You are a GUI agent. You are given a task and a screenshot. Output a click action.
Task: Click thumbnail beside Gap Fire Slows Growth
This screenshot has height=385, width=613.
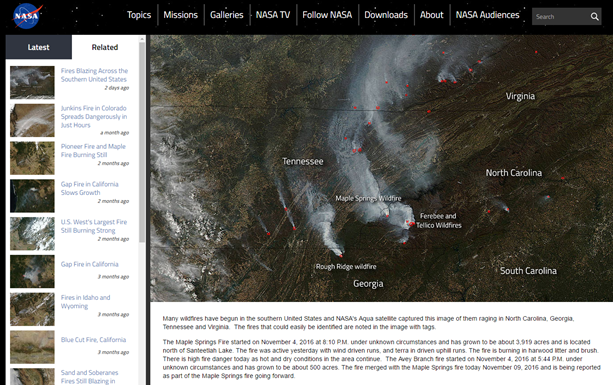coord(32,196)
